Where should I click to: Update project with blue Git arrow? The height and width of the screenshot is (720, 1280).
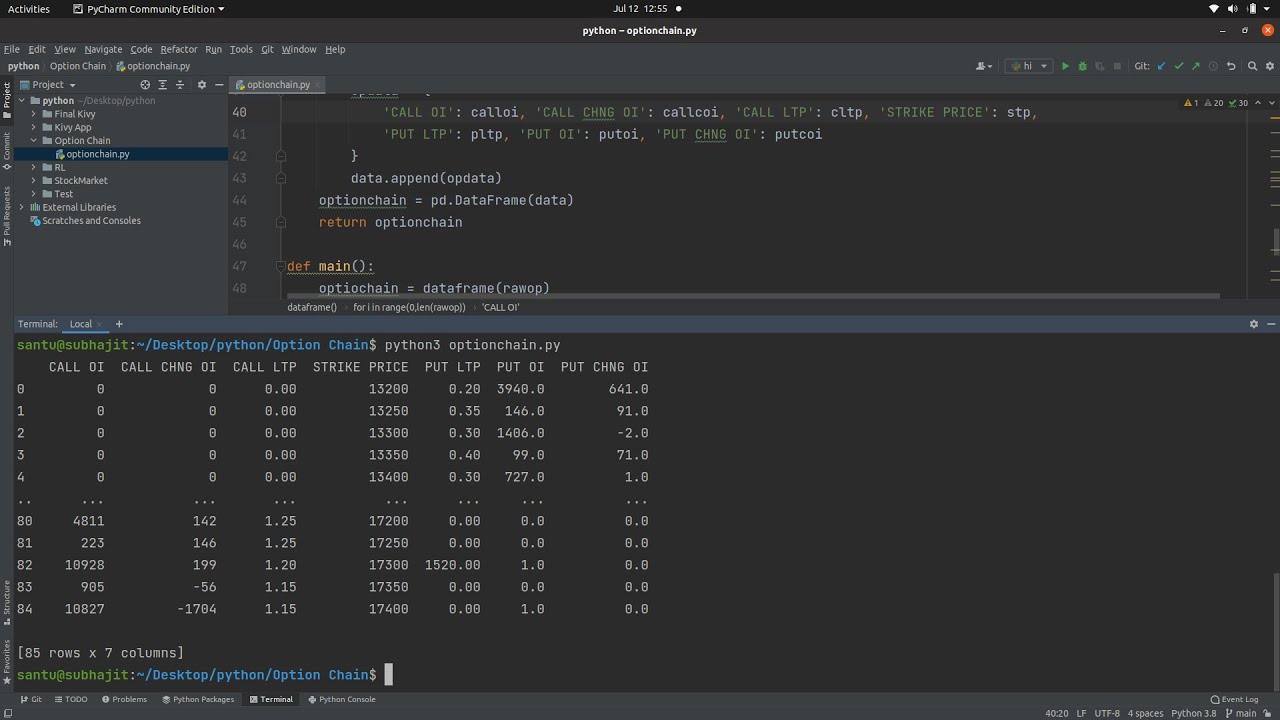click(1161, 66)
